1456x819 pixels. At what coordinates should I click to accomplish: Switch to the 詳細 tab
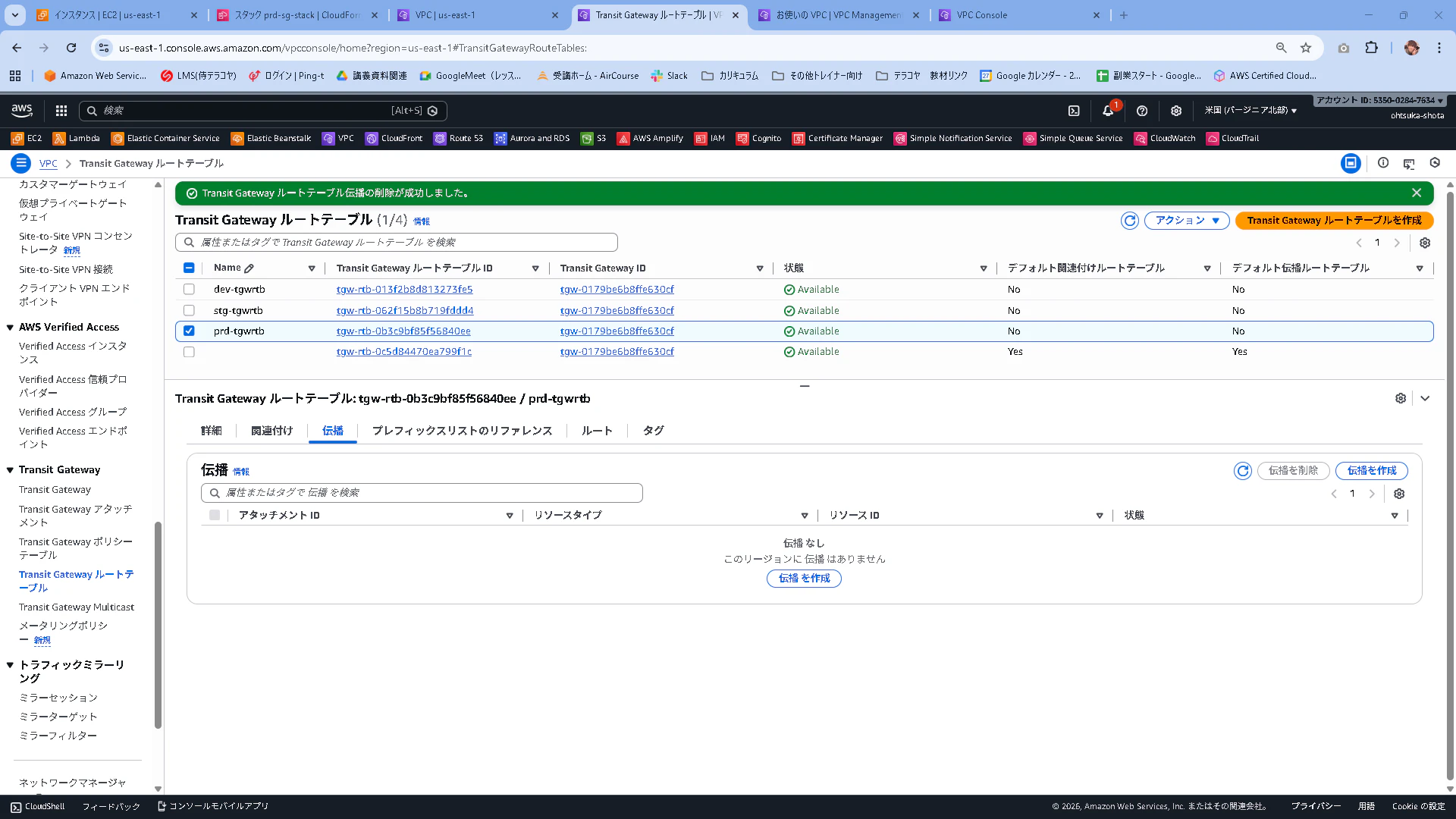click(212, 431)
